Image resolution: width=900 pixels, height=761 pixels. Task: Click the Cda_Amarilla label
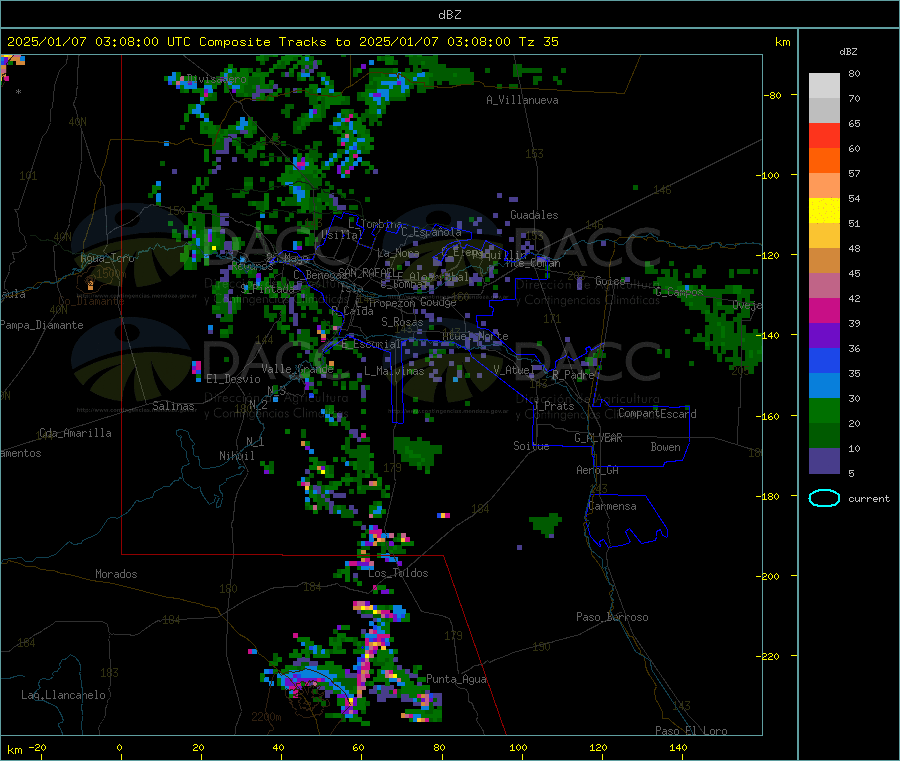(75, 433)
